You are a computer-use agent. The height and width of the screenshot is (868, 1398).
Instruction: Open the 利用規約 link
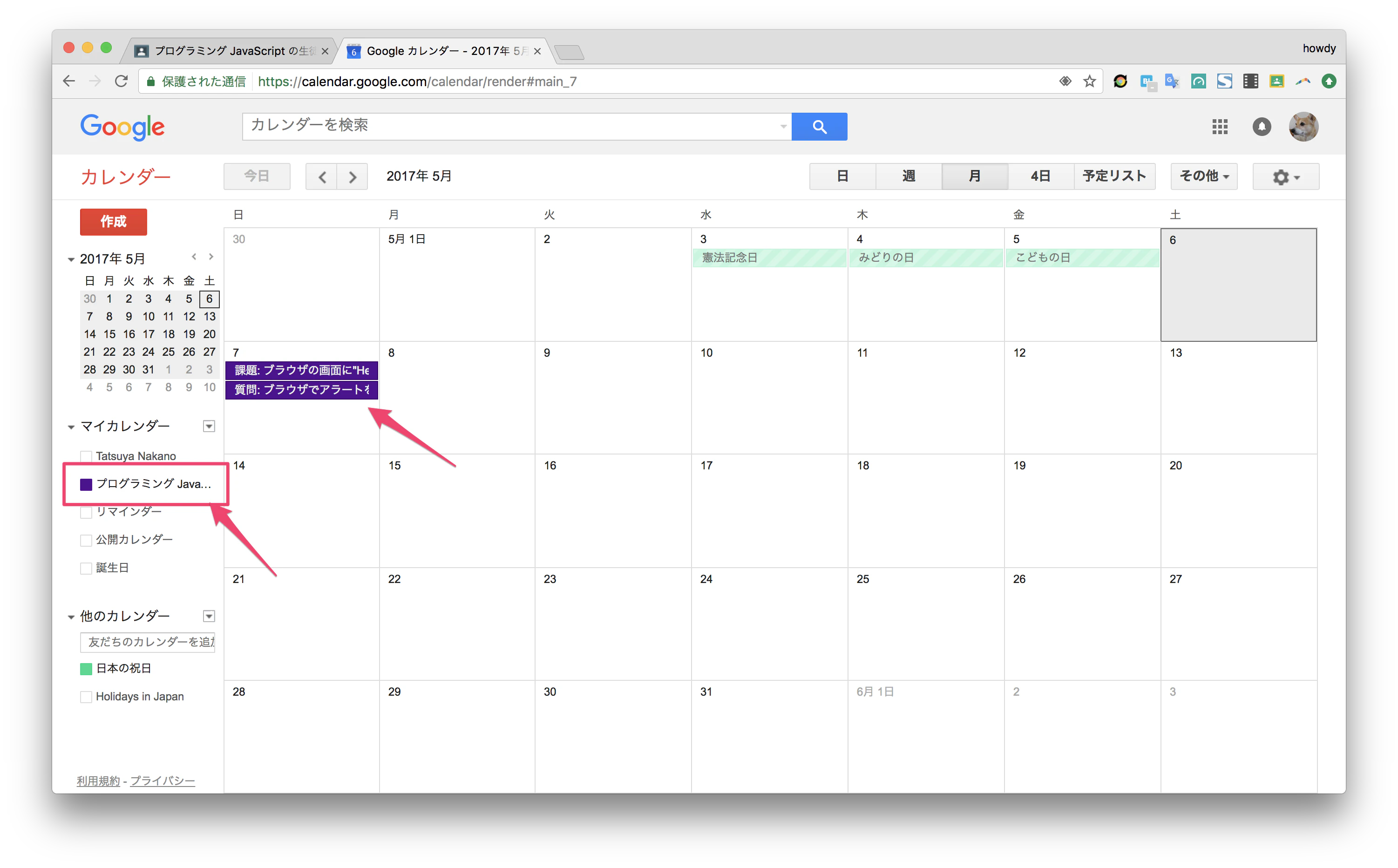coord(98,781)
